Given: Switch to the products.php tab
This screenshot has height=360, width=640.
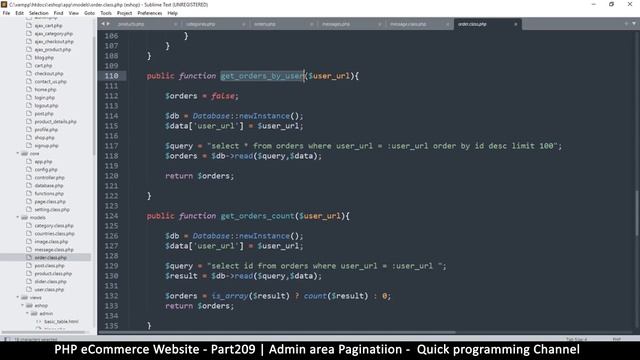Looking at the screenshot, I should click(131, 24).
